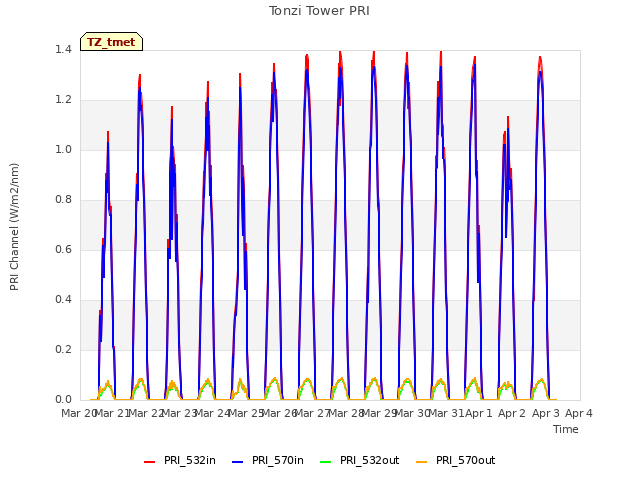Click the 0.4 y-axis tick label

pyautogui.click(x=63, y=300)
